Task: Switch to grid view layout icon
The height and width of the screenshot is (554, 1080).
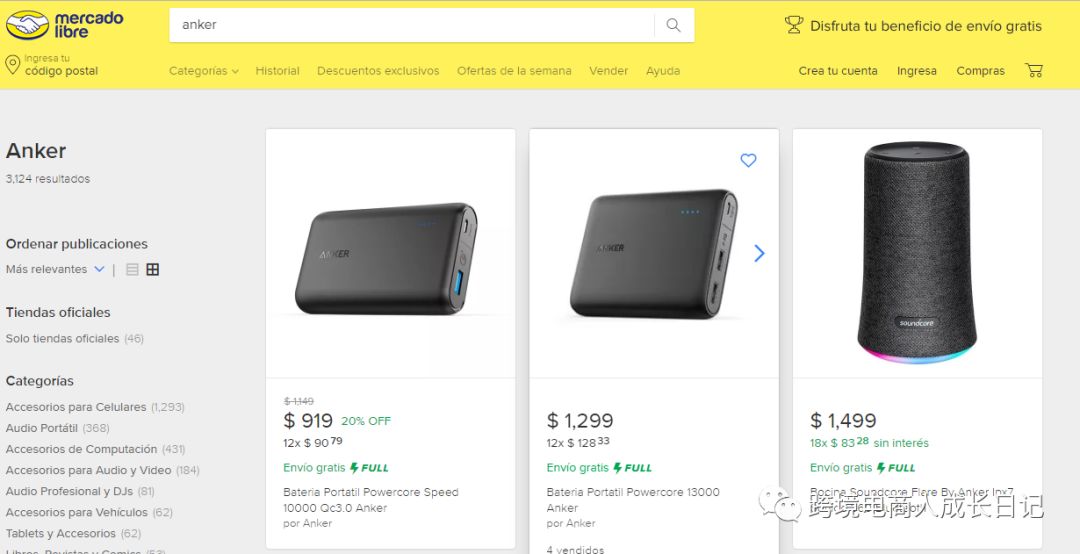Action: 153,270
